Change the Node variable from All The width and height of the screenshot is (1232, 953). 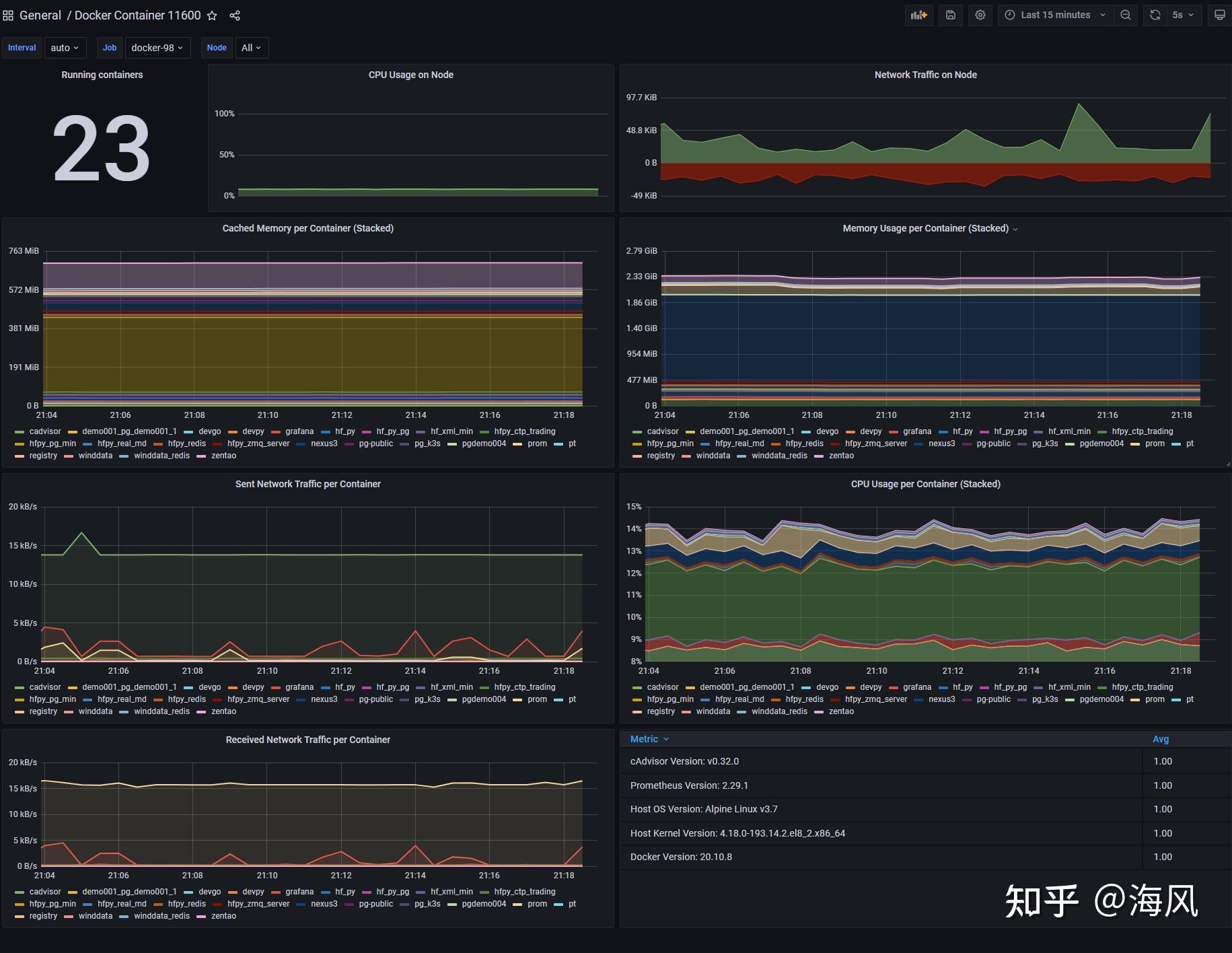[251, 47]
